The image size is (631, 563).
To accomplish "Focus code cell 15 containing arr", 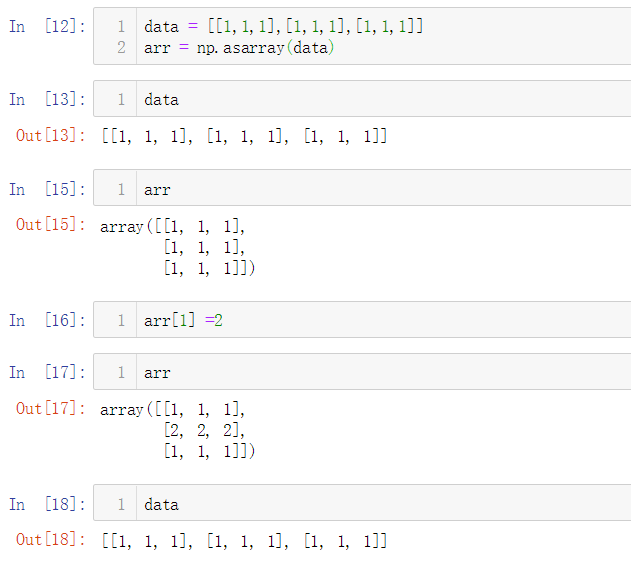I will (362, 188).
